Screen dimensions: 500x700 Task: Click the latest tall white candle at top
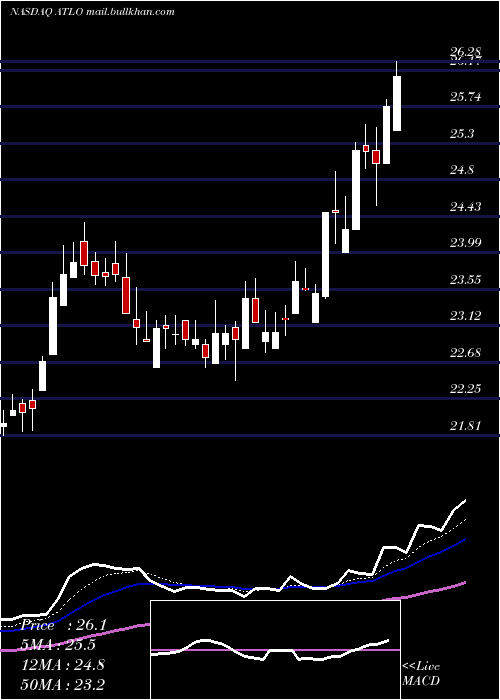396,103
